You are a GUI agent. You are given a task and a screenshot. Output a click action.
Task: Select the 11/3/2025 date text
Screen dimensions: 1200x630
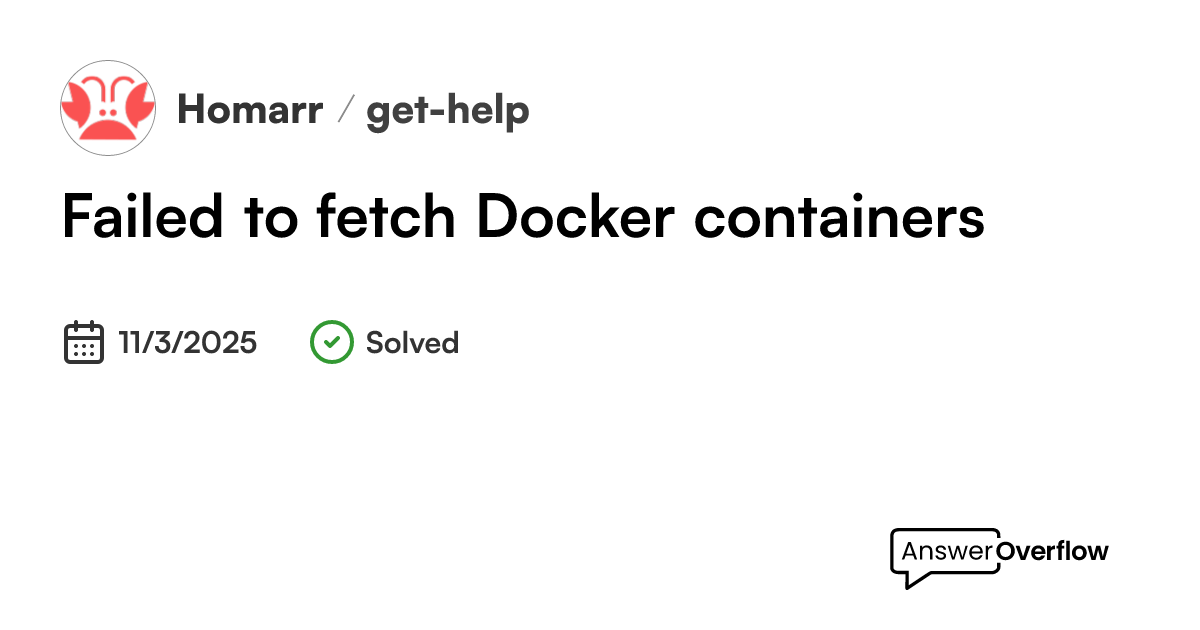[x=187, y=343]
